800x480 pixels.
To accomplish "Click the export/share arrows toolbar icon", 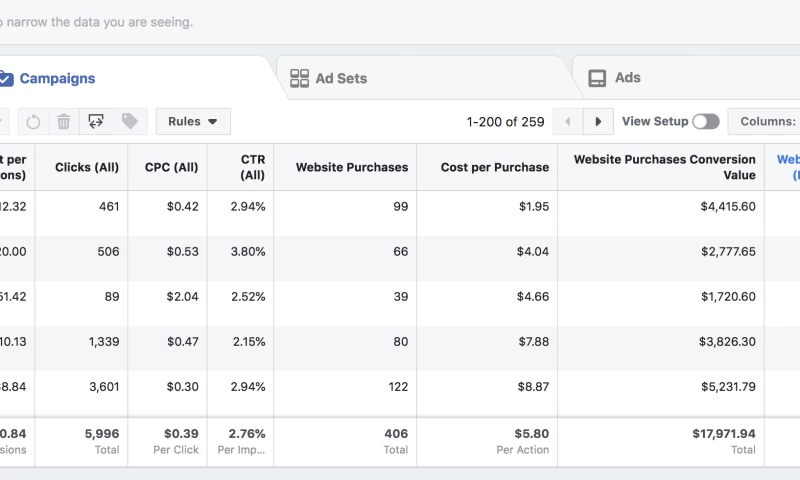I will click(x=96, y=122).
